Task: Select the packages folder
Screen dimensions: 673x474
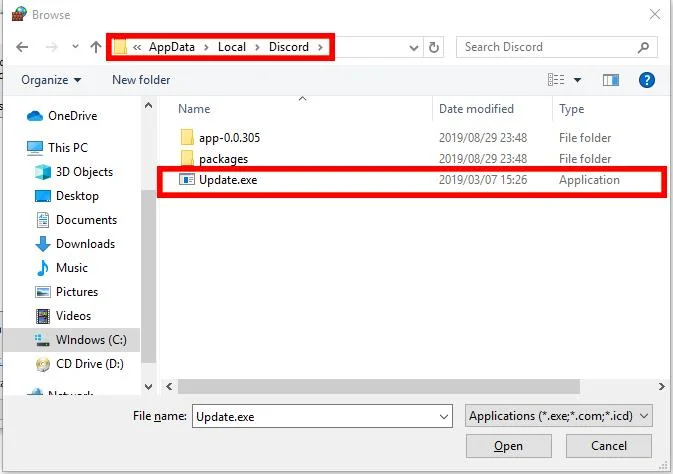Action: [223, 159]
